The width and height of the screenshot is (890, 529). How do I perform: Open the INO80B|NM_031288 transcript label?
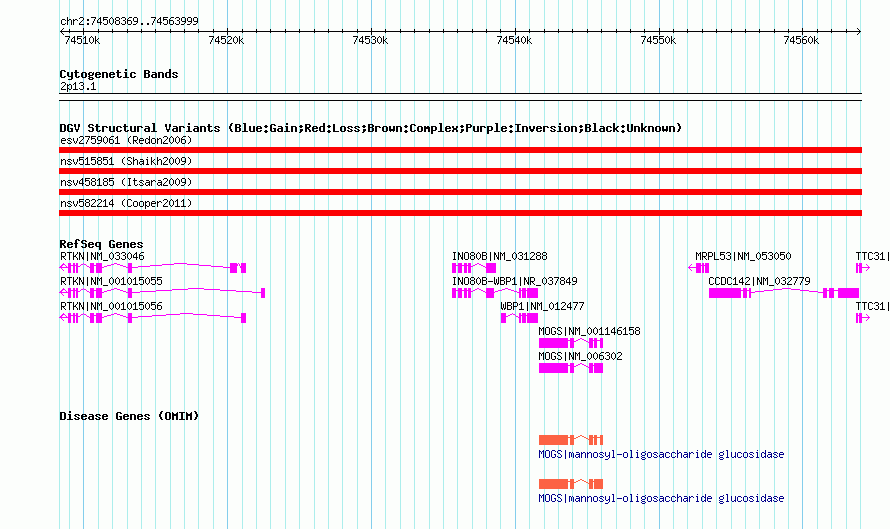[499, 256]
